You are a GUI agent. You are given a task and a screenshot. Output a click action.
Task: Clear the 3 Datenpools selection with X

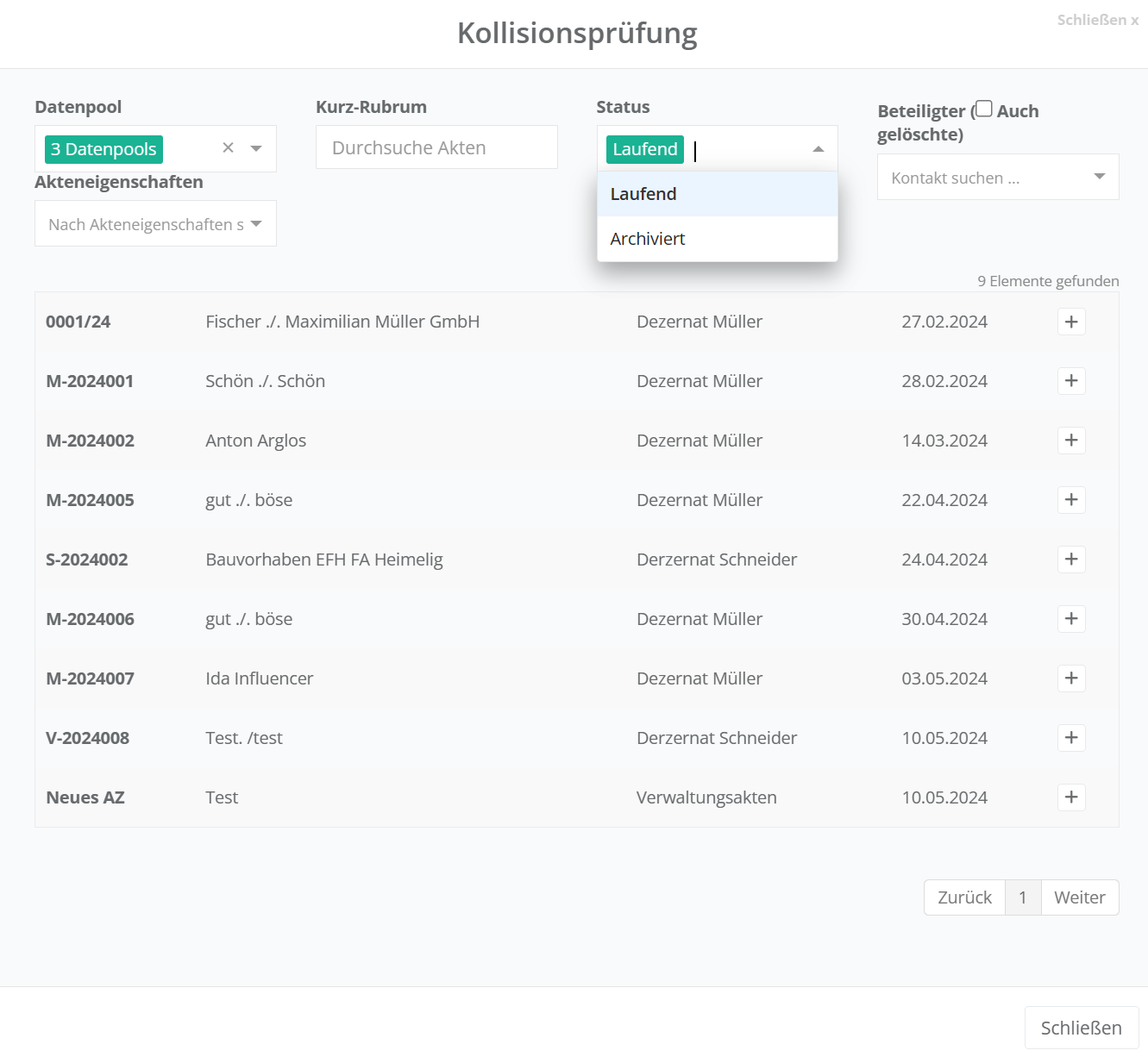[x=228, y=148]
